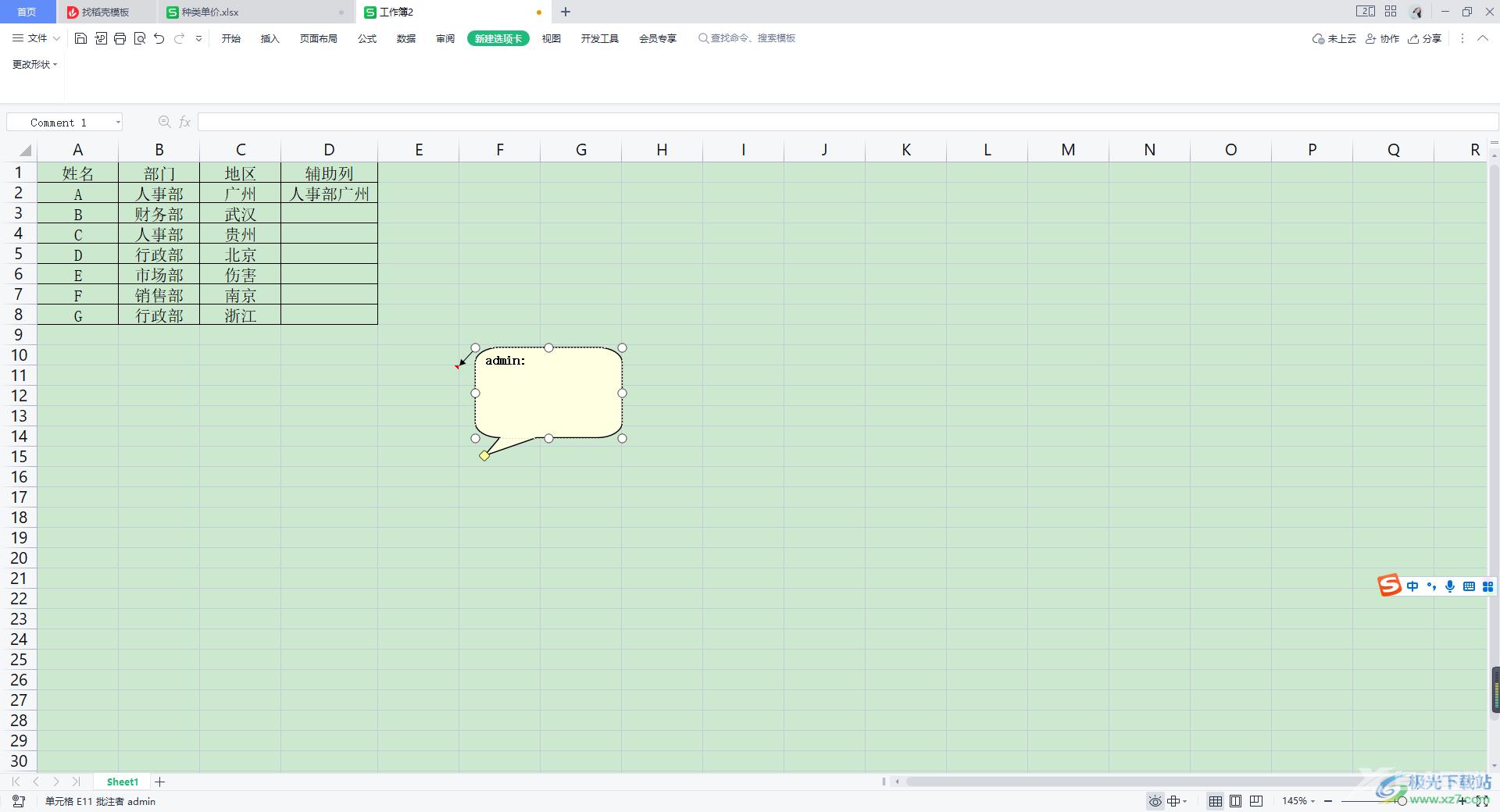The image size is (1500, 812).
Task: Expand the 更改形状 dropdown
Action: pyautogui.click(x=34, y=64)
